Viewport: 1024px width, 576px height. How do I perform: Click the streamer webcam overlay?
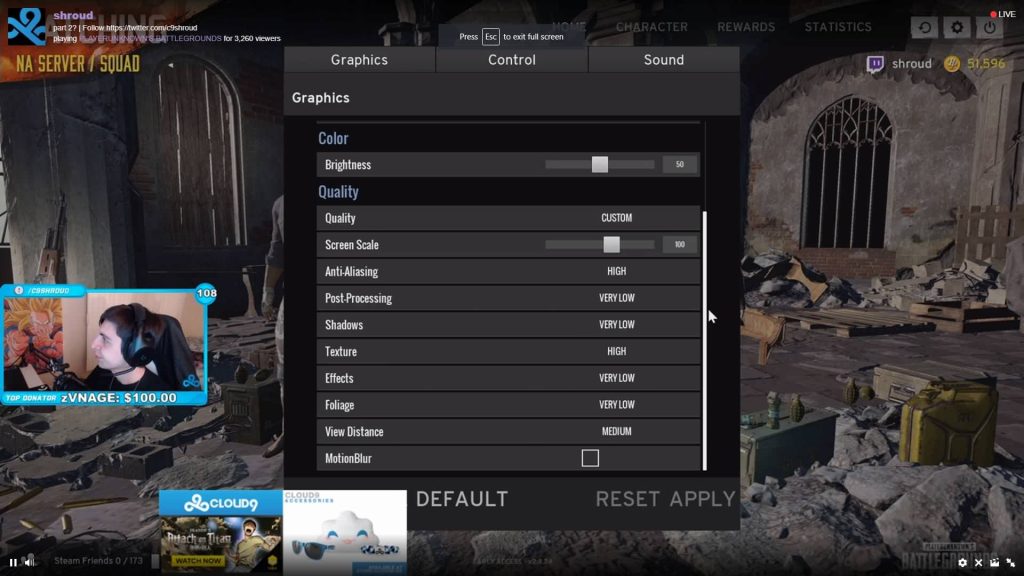pyautogui.click(x=104, y=345)
